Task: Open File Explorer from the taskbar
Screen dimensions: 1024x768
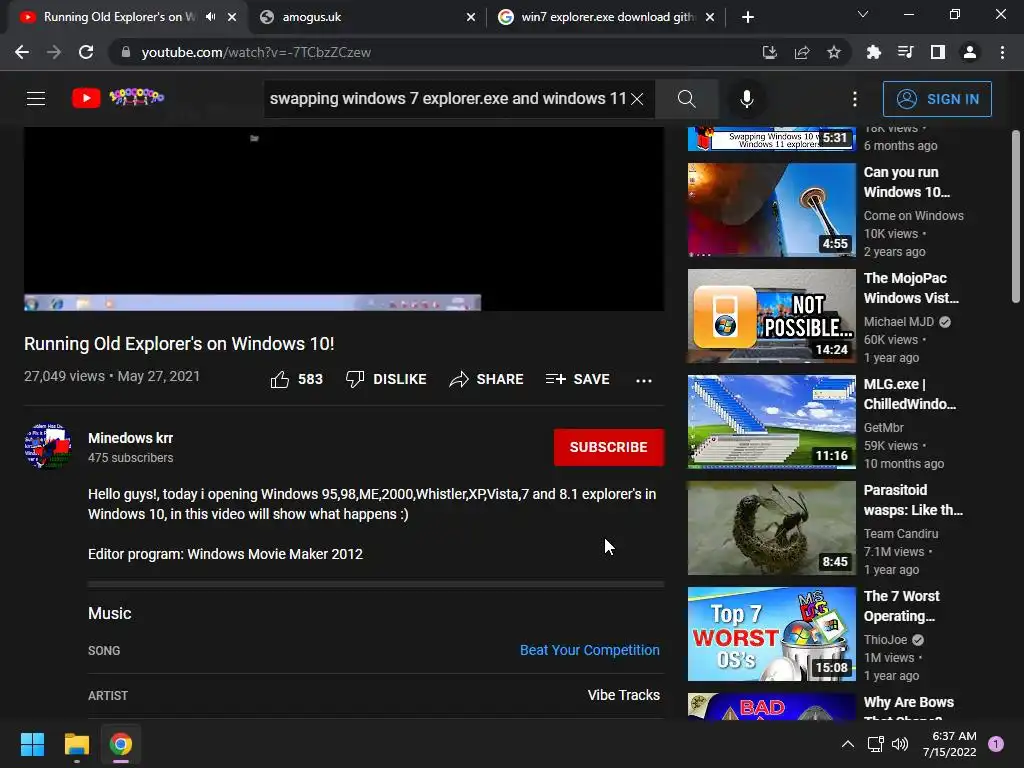Action: click(x=76, y=744)
